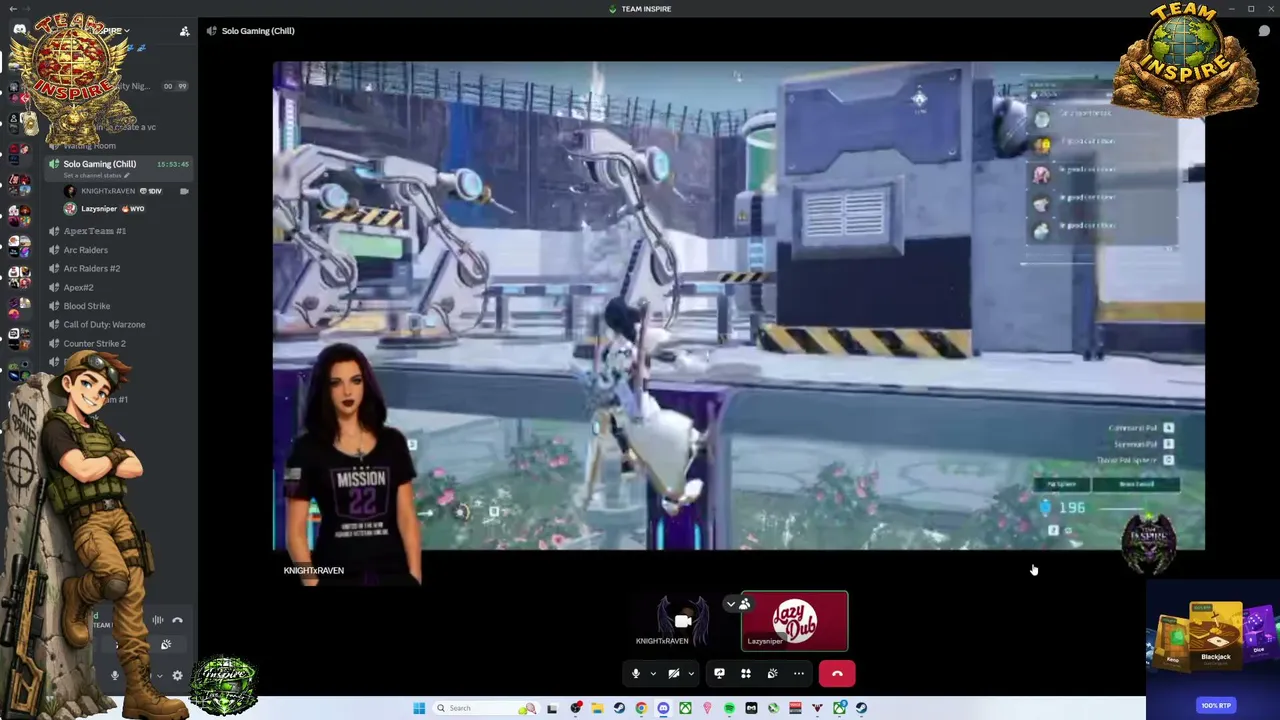Click the 100% RTP button
The width and height of the screenshot is (1280, 720).
click(x=1216, y=705)
